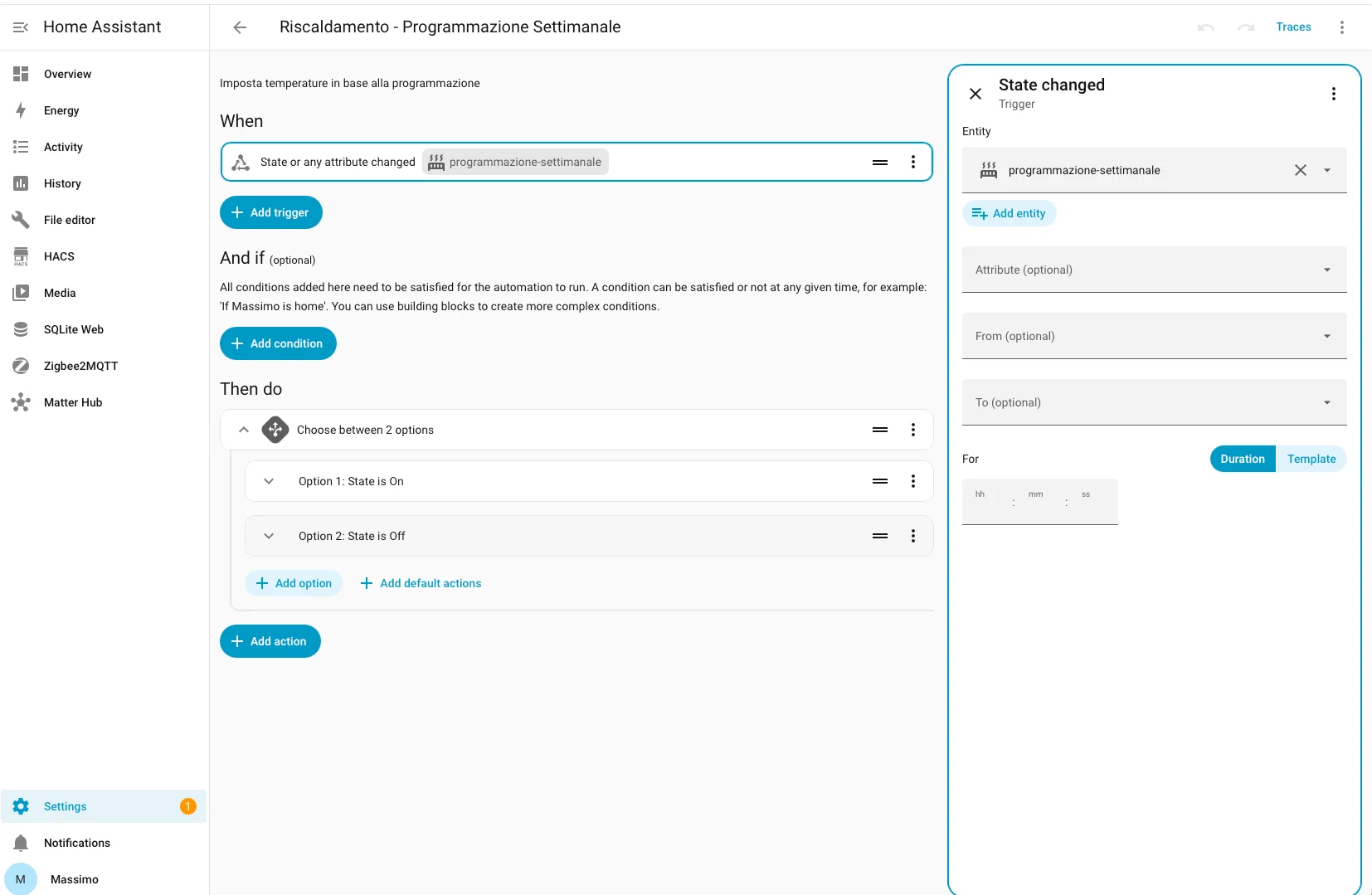
Task: Open the Energy page
Action: pos(104,110)
